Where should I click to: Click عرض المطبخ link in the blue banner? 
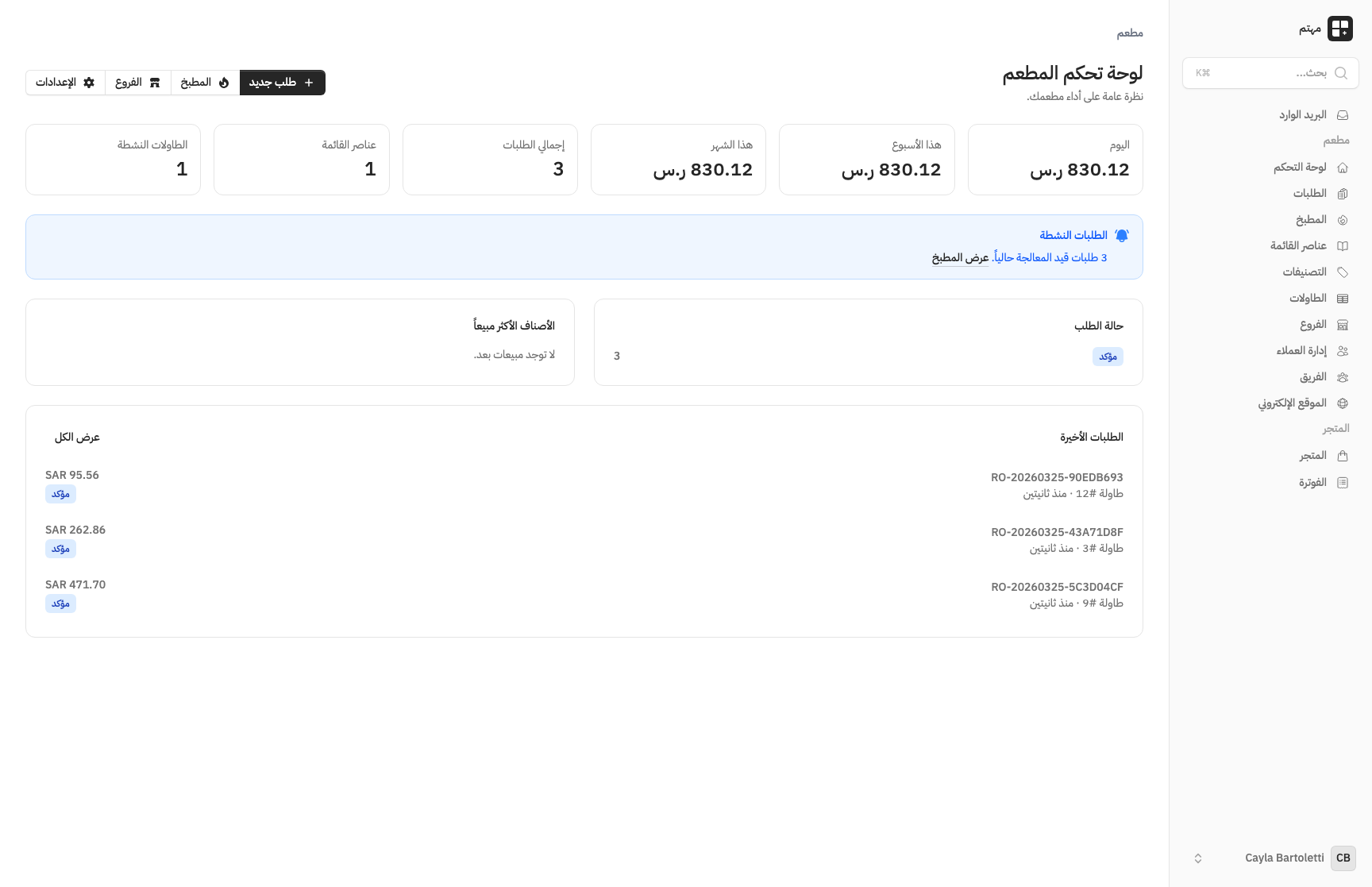pyautogui.click(x=959, y=257)
